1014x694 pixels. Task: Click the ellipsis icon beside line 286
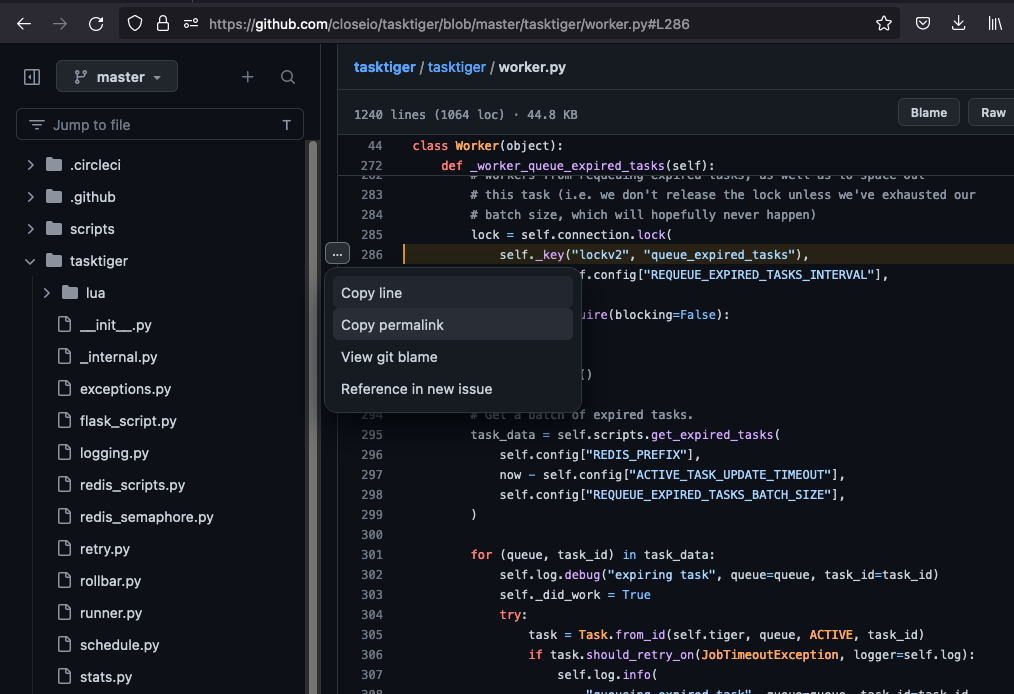coord(336,255)
